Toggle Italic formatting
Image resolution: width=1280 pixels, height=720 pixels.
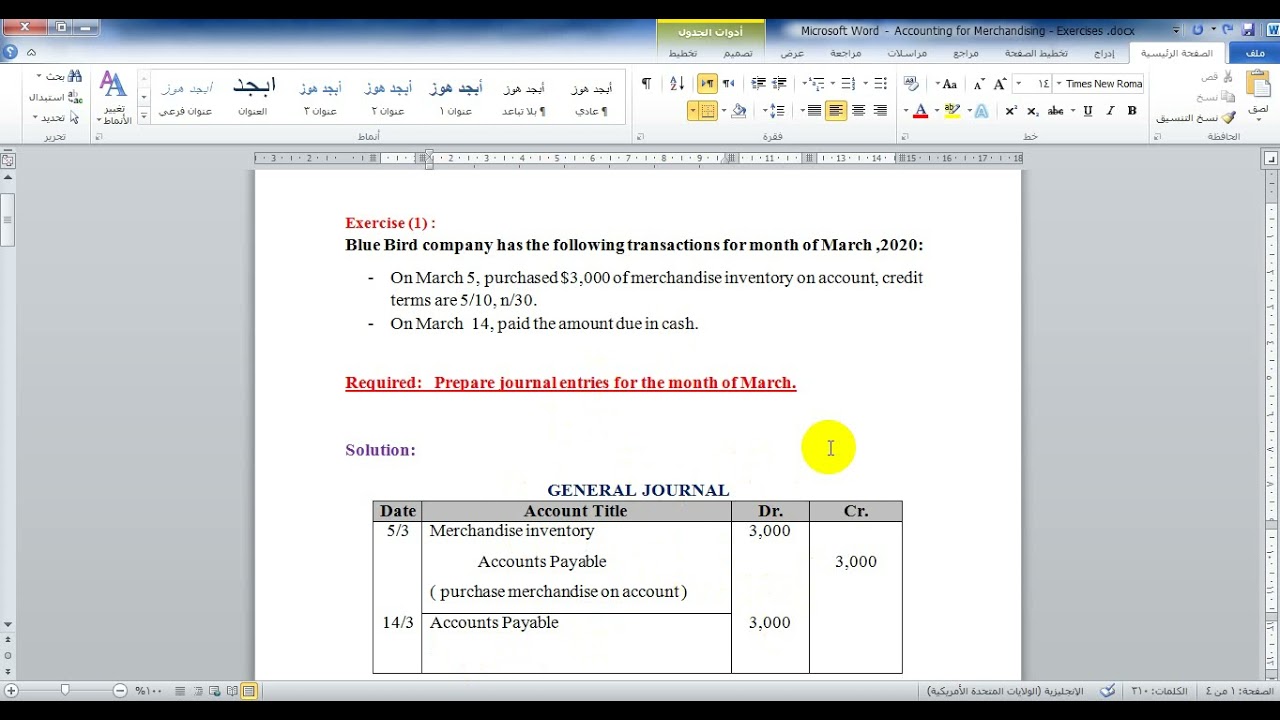pyautogui.click(x=1110, y=111)
